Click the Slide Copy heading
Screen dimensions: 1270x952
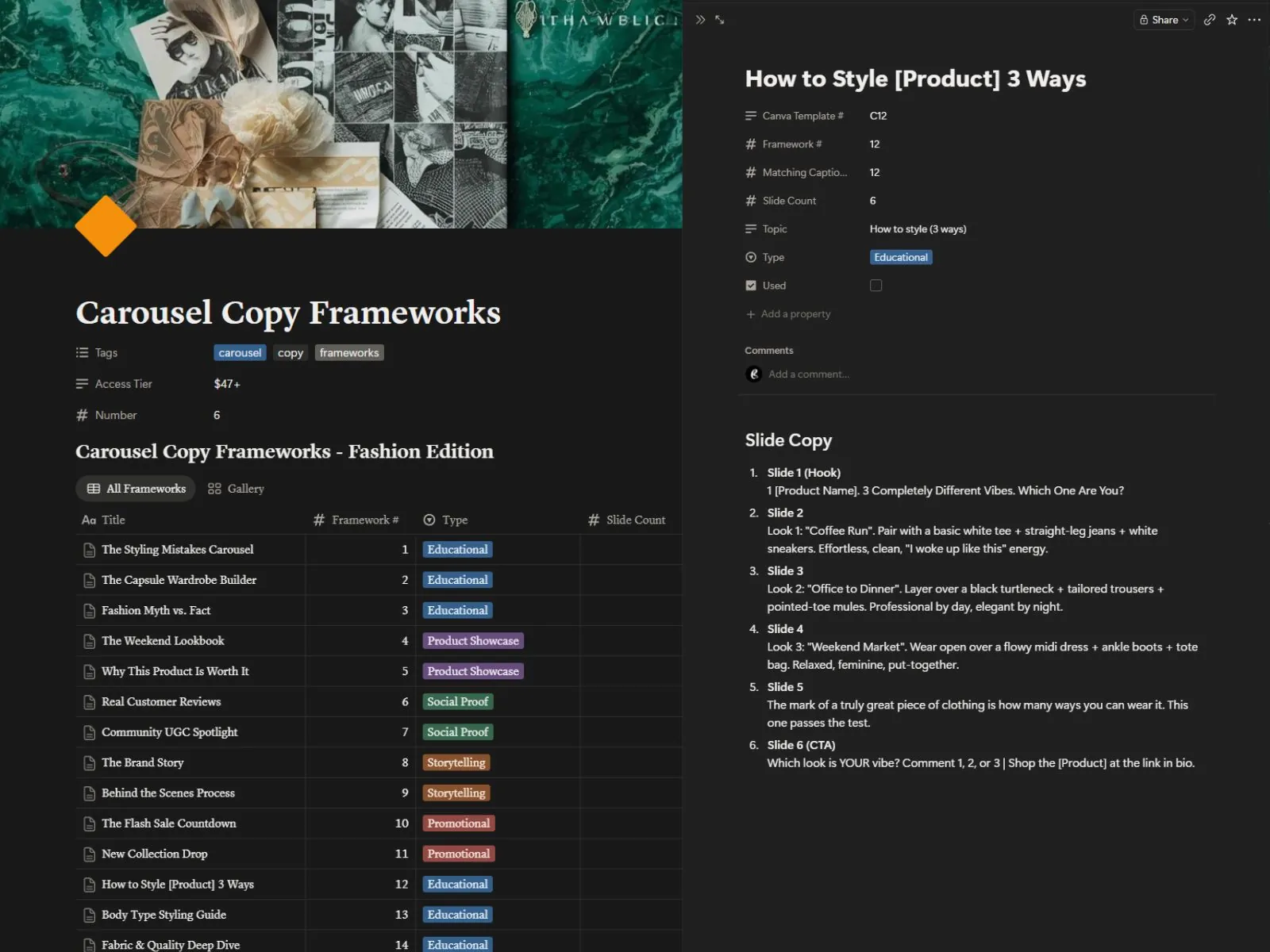click(x=788, y=440)
